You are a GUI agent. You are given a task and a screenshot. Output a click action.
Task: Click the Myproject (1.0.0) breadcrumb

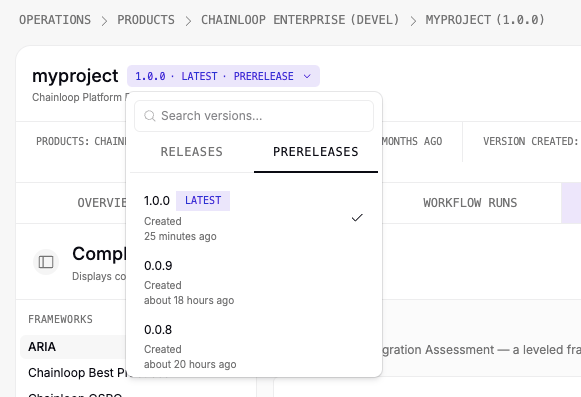pyautogui.click(x=485, y=20)
